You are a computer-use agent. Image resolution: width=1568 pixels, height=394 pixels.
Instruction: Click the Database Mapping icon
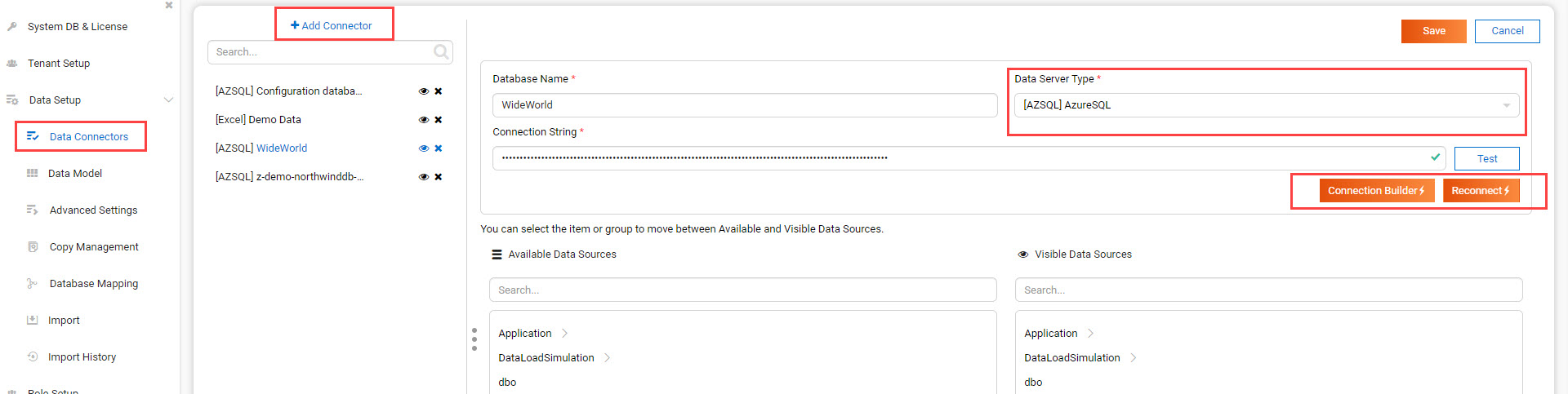click(x=33, y=283)
